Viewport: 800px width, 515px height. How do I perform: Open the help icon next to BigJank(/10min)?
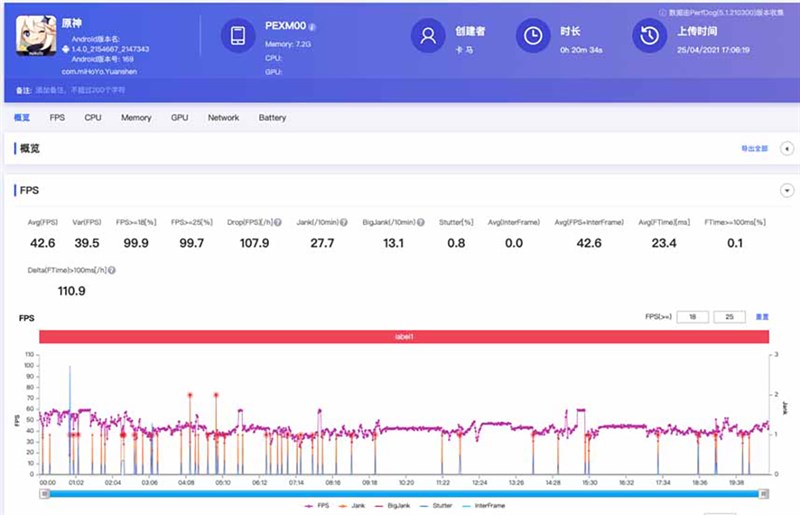click(420, 222)
